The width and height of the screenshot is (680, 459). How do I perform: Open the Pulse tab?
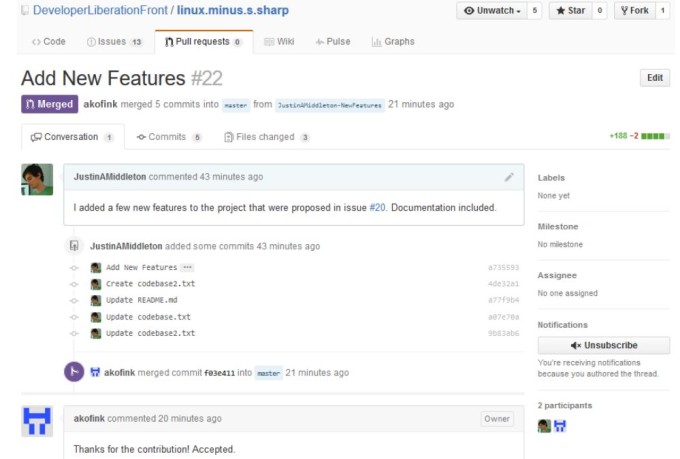pos(333,42)
